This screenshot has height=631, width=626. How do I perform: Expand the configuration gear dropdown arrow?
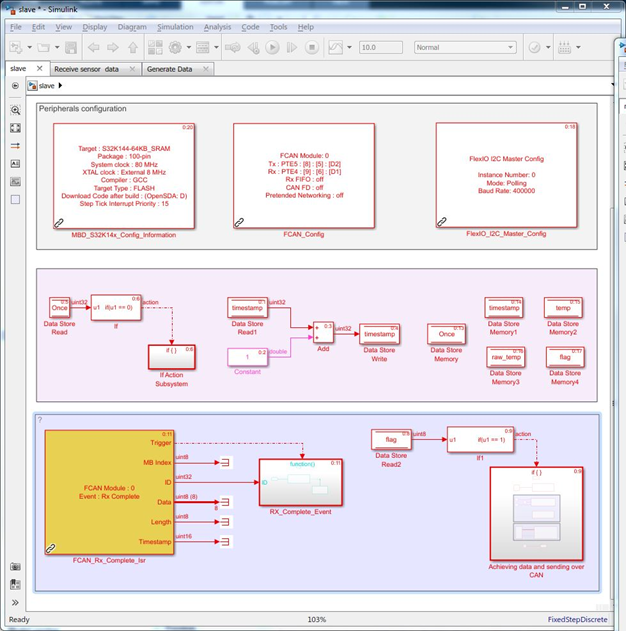click(x=188, y=47)
